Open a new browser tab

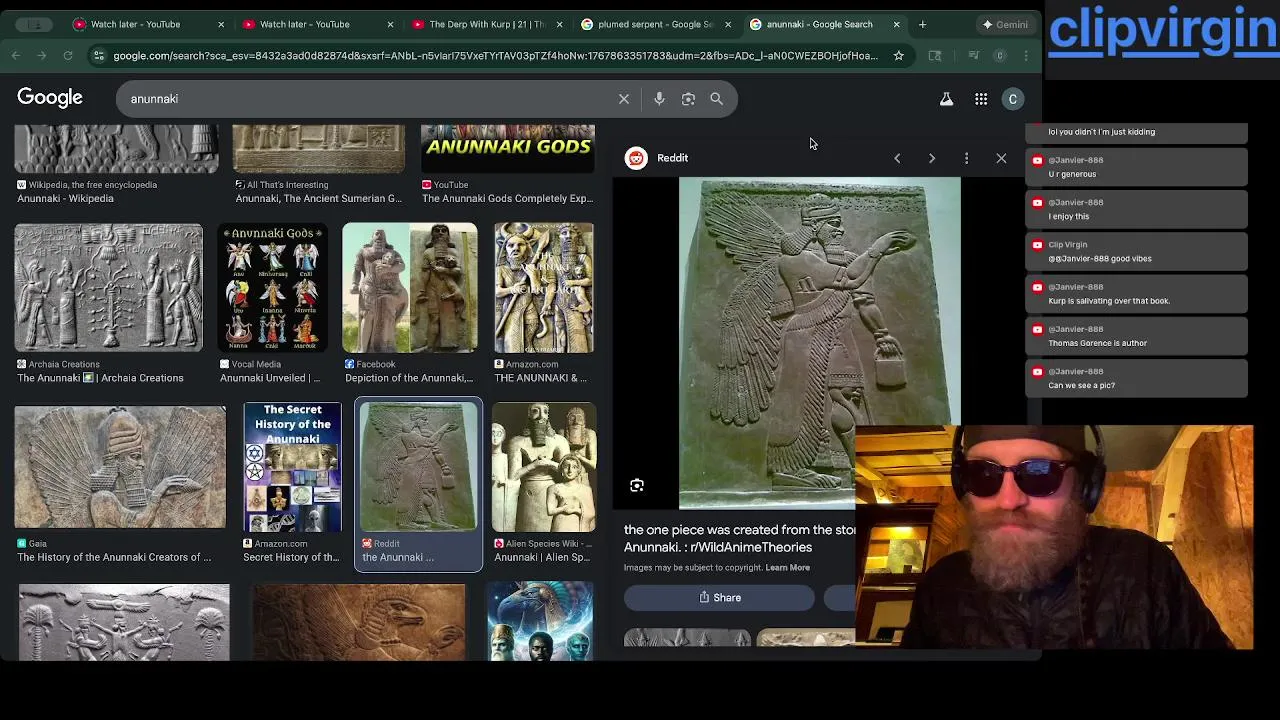pyautogui.click(x=922, y=24)
